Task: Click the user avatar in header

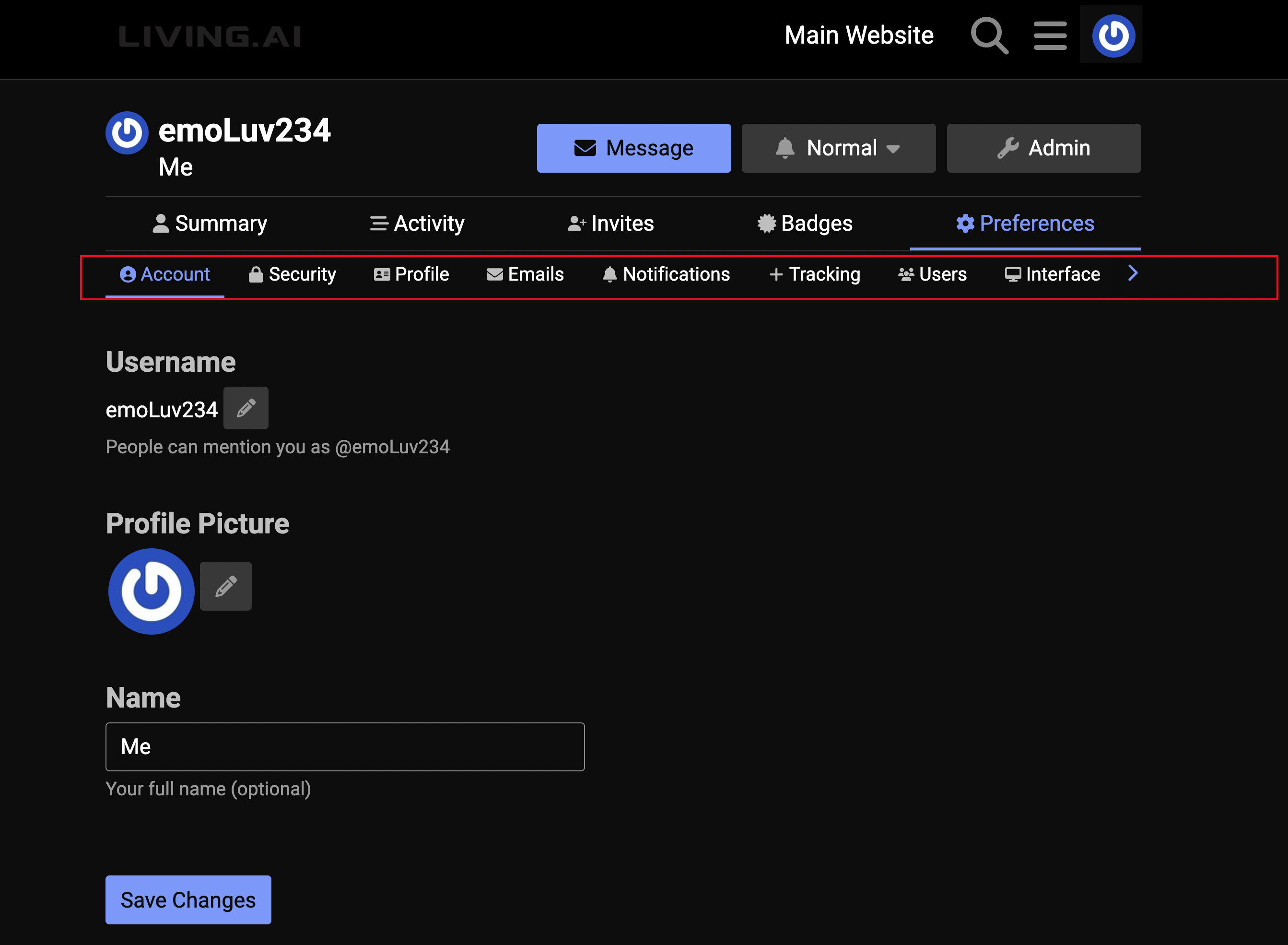Action: tap(1112, 35)
